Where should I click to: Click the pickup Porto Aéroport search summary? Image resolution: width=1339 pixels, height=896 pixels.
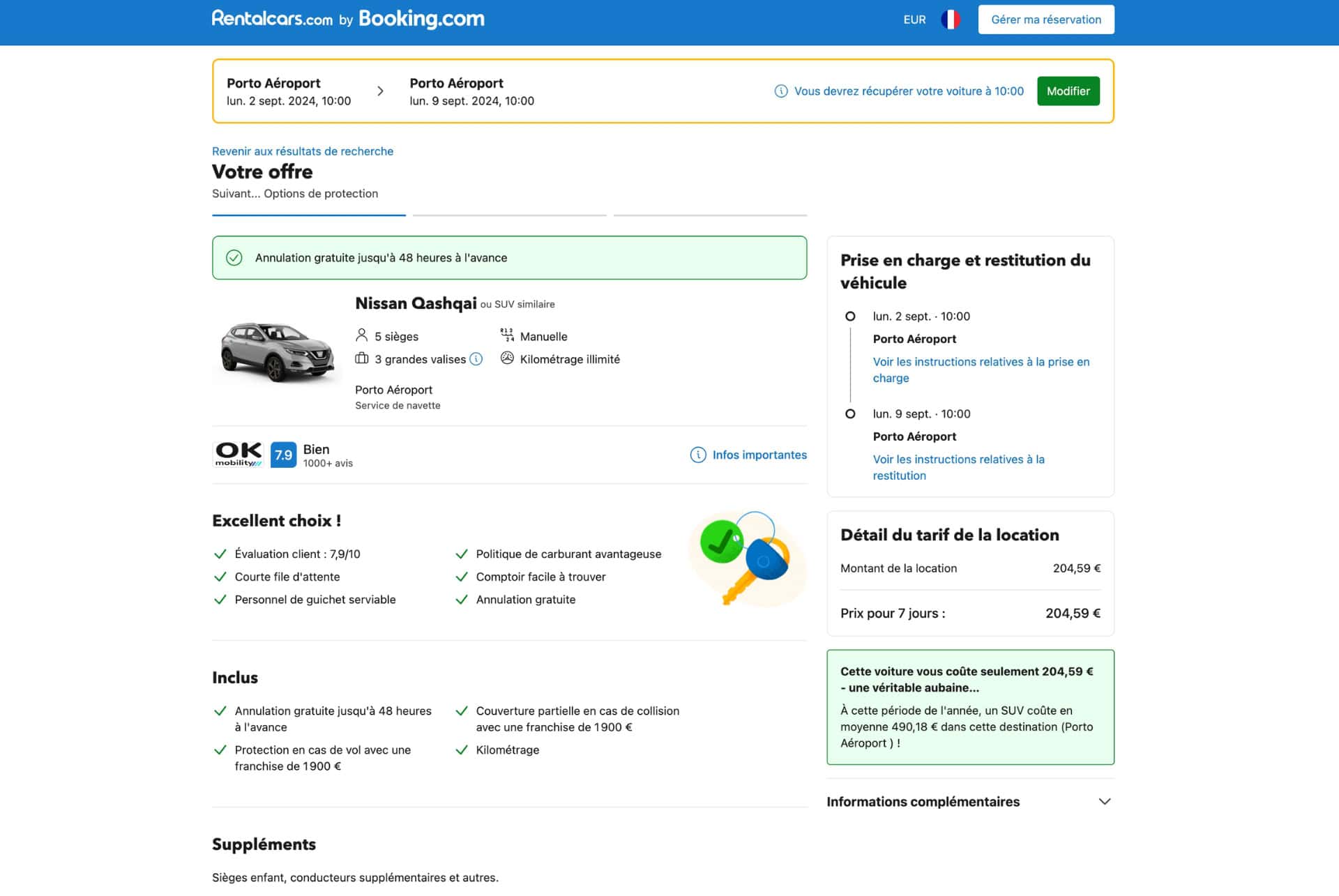289,91
